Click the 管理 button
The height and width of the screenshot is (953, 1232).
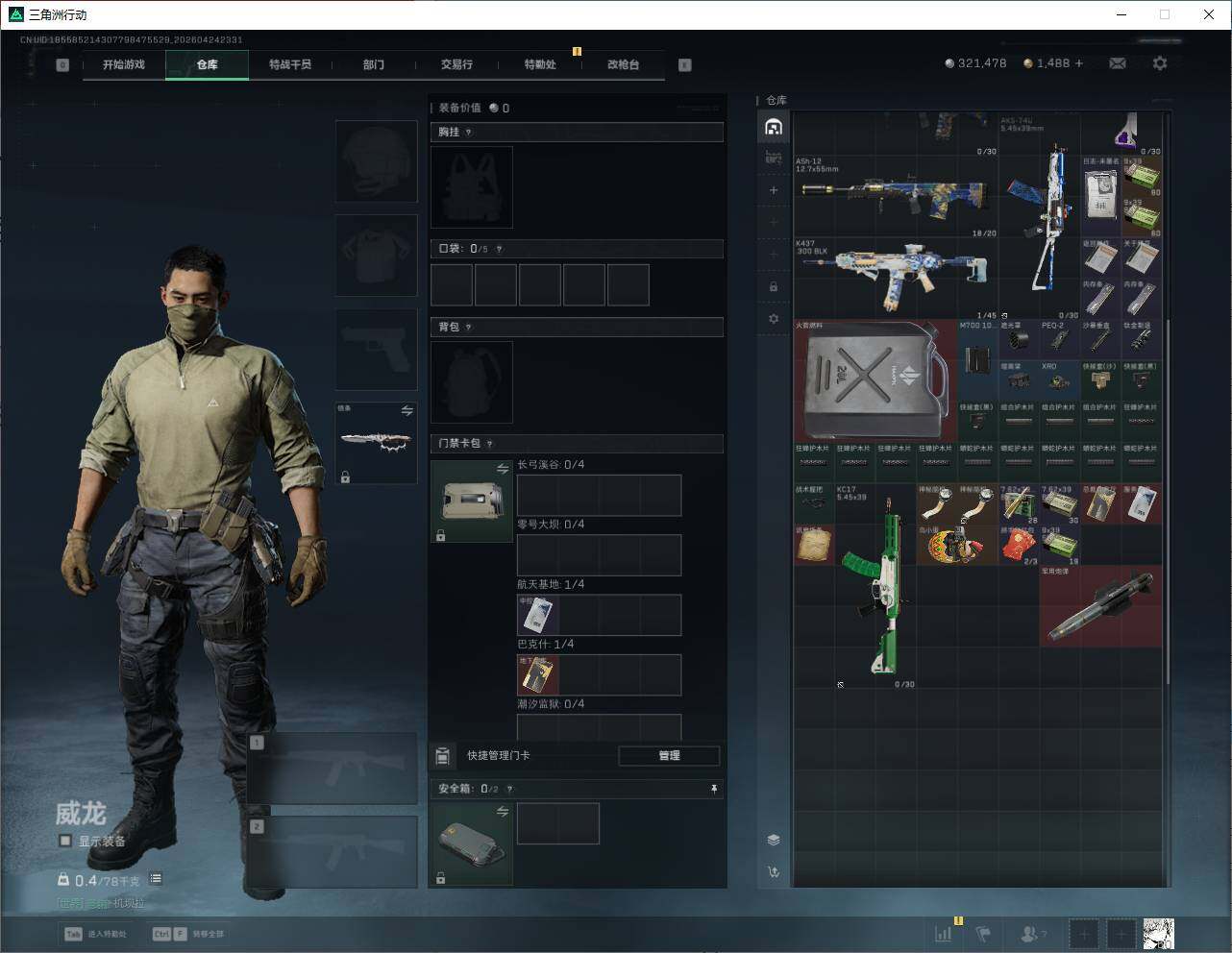pos(669,755)
